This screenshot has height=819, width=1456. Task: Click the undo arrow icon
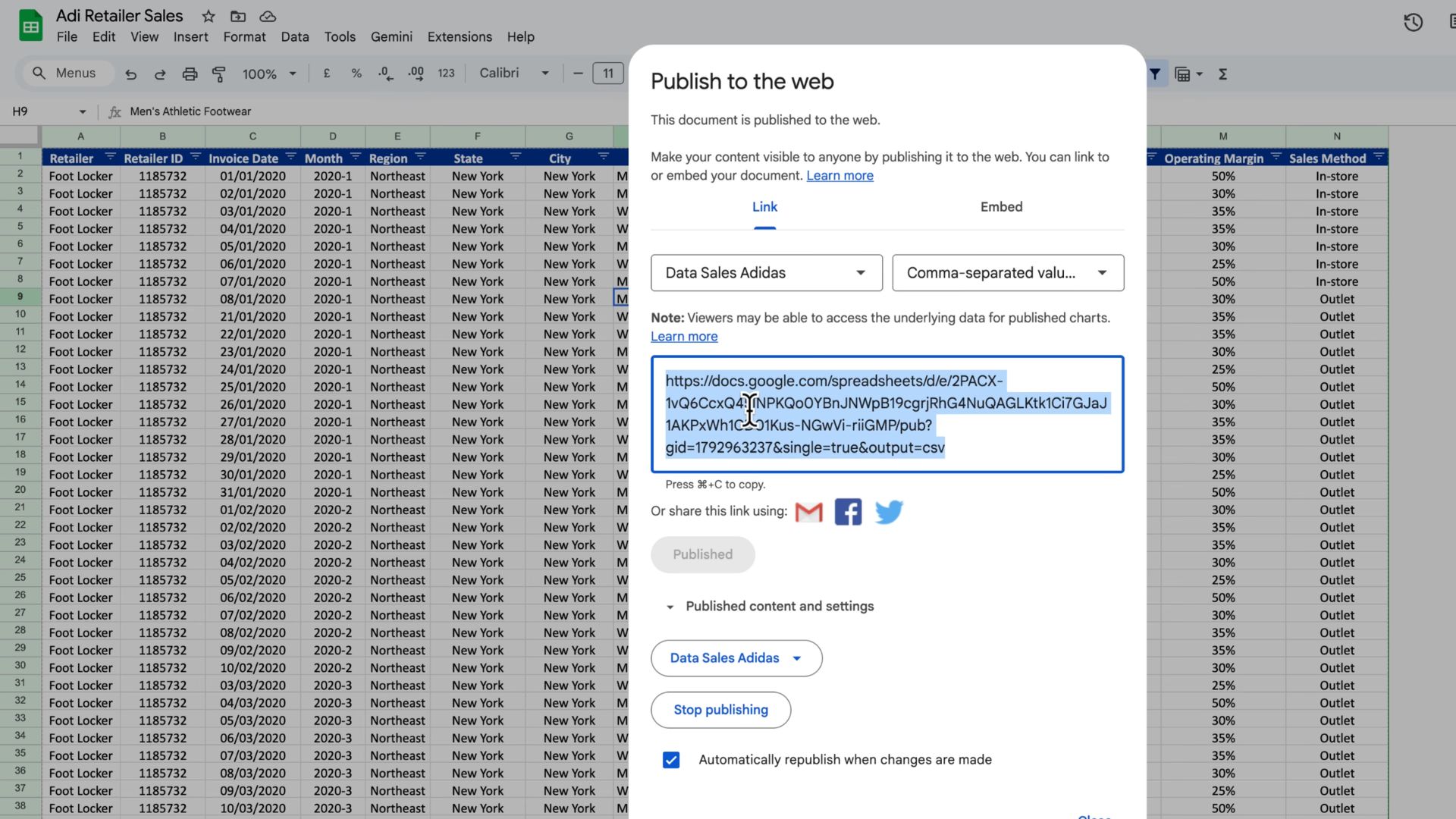tap(130, 74)
